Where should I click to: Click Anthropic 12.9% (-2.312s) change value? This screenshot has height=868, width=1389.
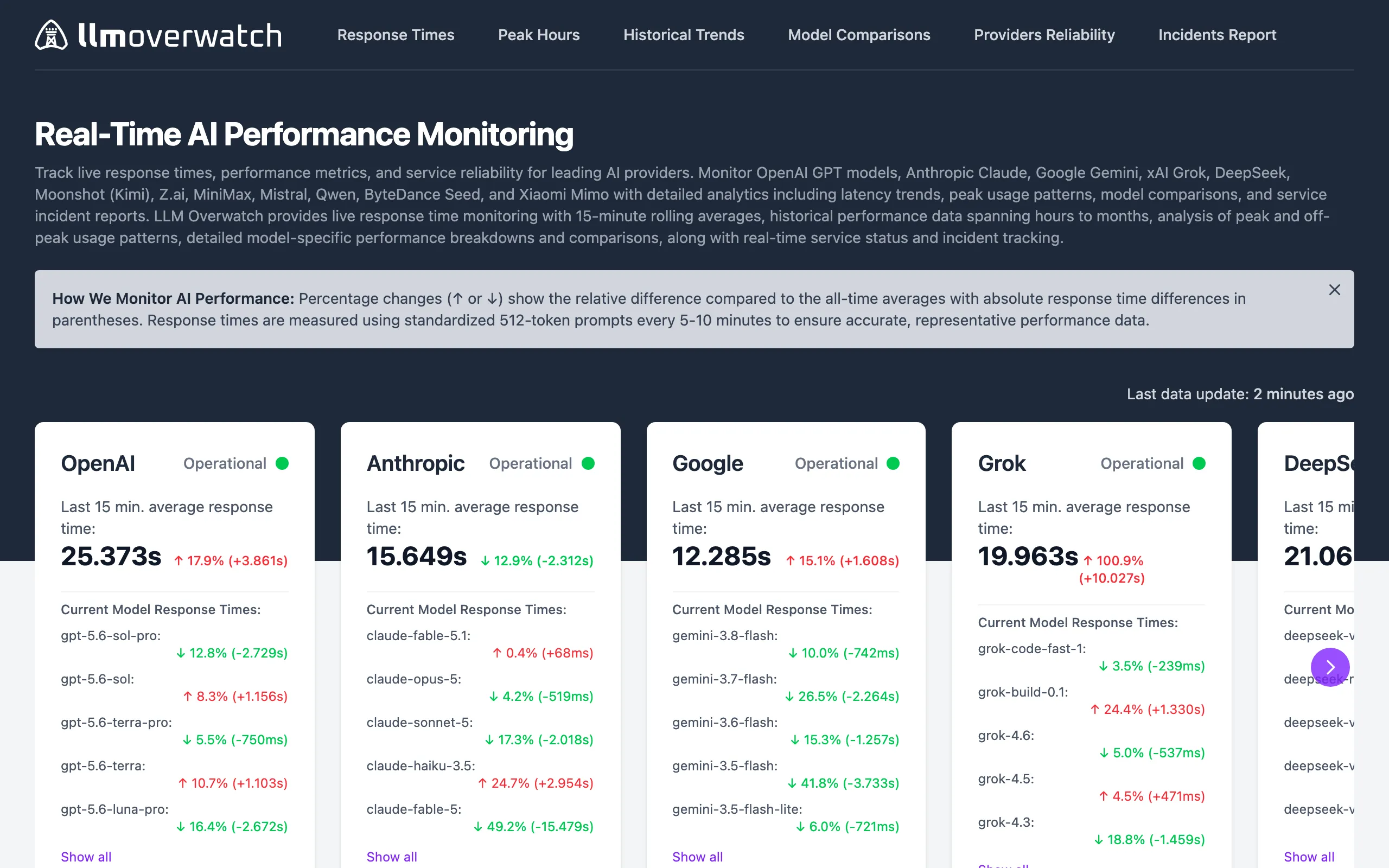(x=537, y=560)
